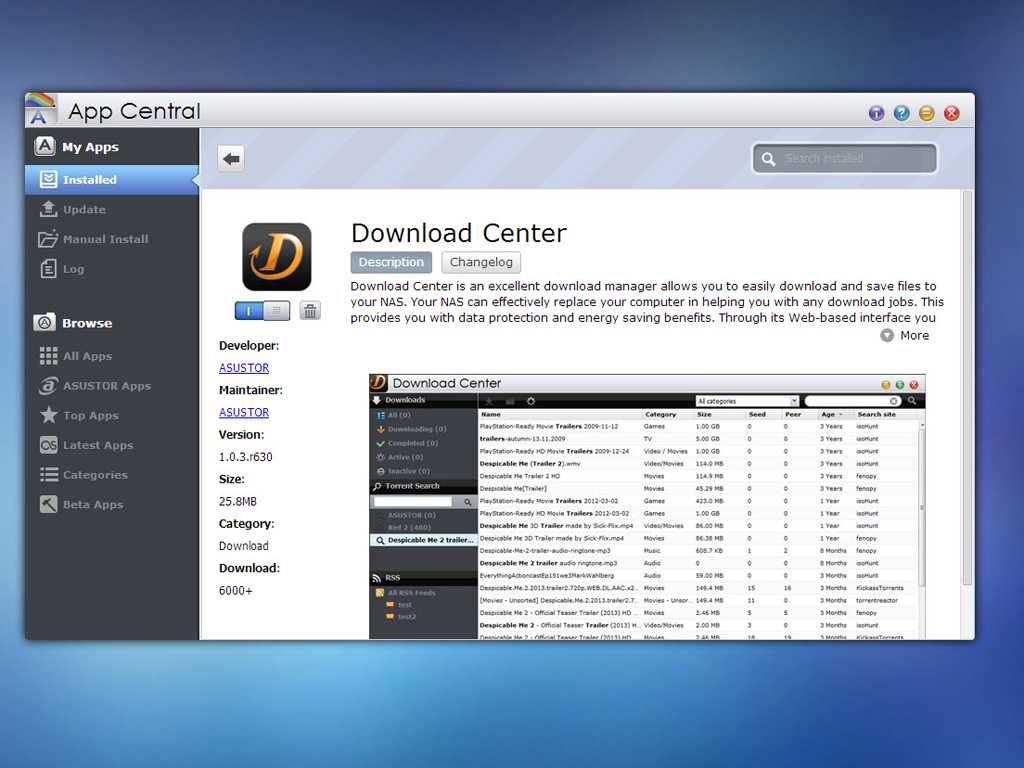
Task: Click the Browse header icon
Action: click(44, 322)
